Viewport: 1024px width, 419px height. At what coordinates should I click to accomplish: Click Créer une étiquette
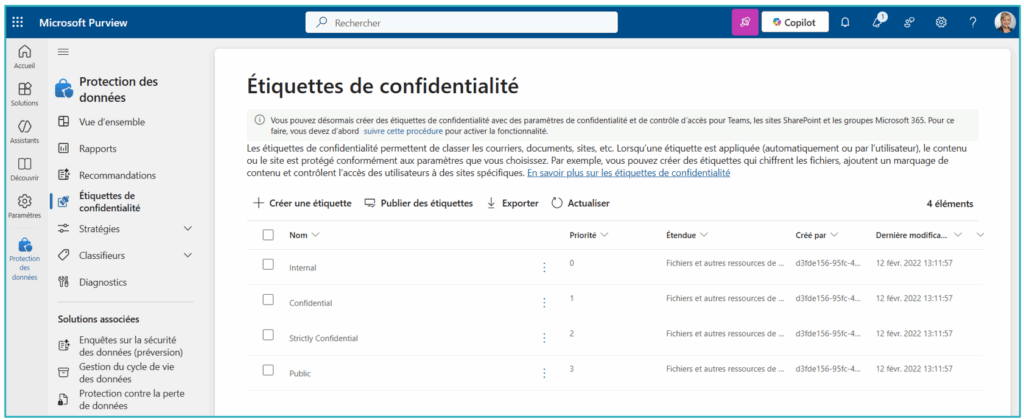302,204
